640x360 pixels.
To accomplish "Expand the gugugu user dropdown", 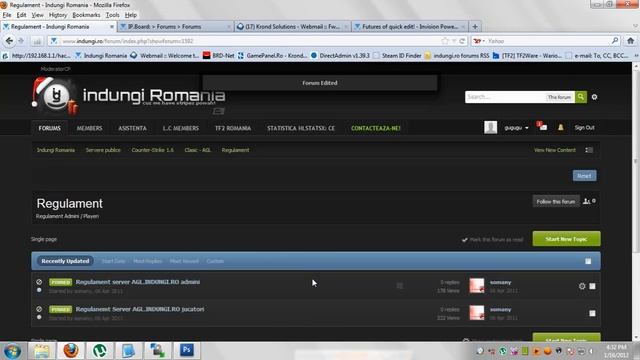I will pos(516,128).
